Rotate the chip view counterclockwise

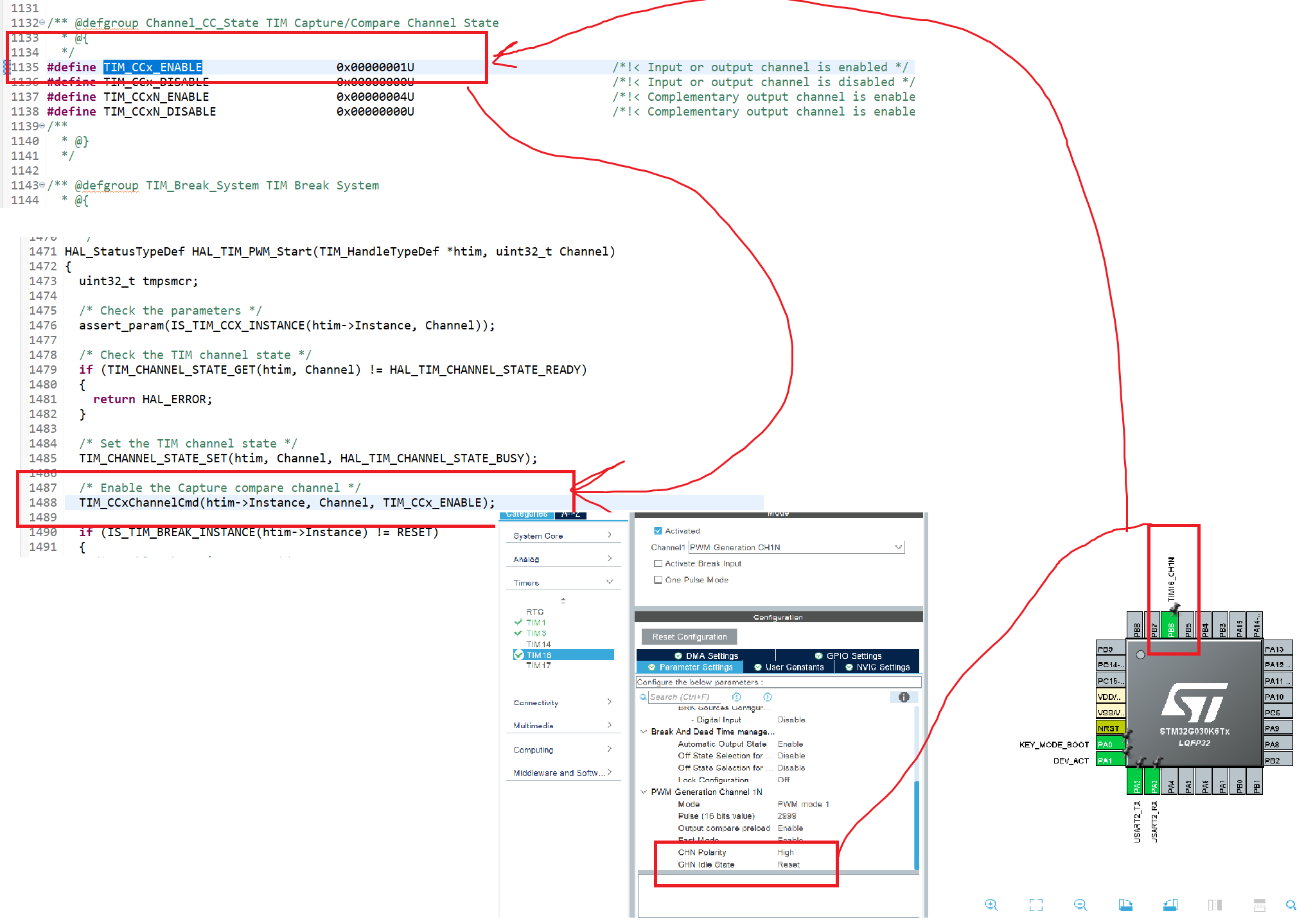click(1170, 905)
